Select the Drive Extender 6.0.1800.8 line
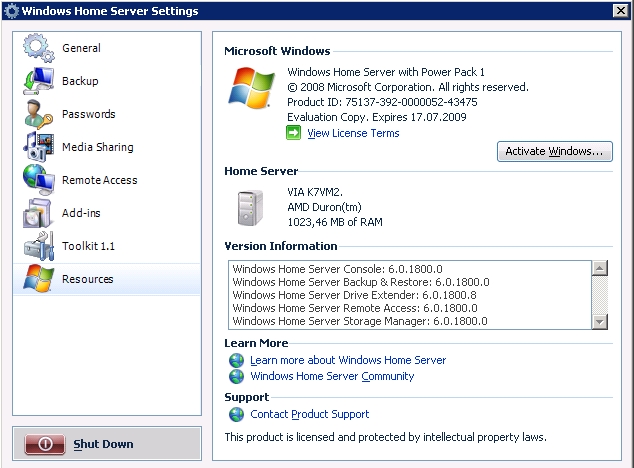Viewport: 634px width, 468px height. click(x=354, y=295)
